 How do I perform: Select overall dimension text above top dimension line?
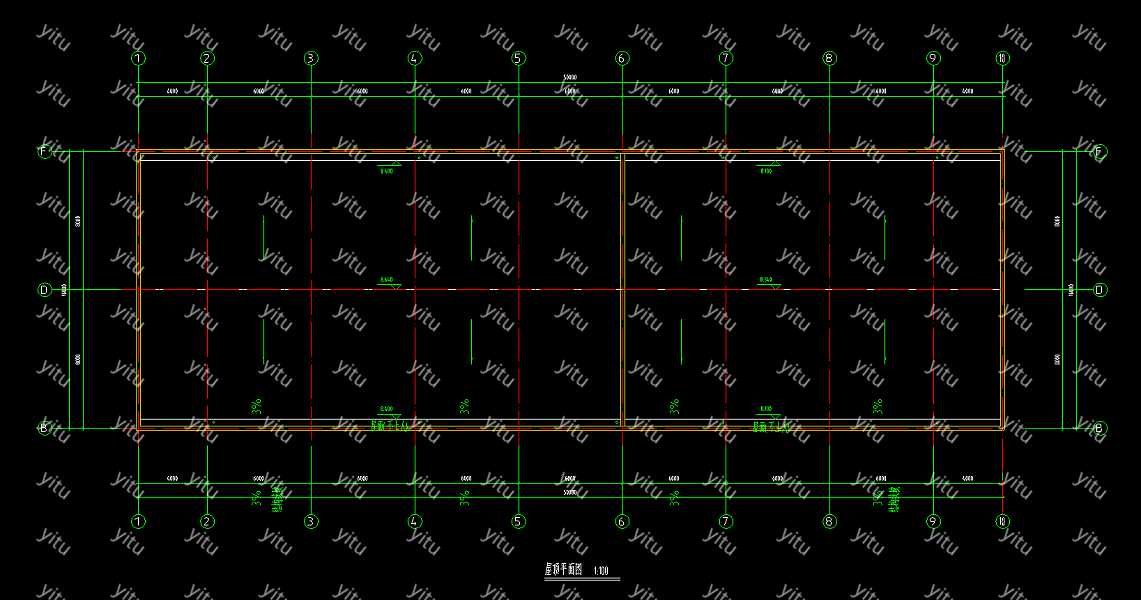click(x=570, y=77)
